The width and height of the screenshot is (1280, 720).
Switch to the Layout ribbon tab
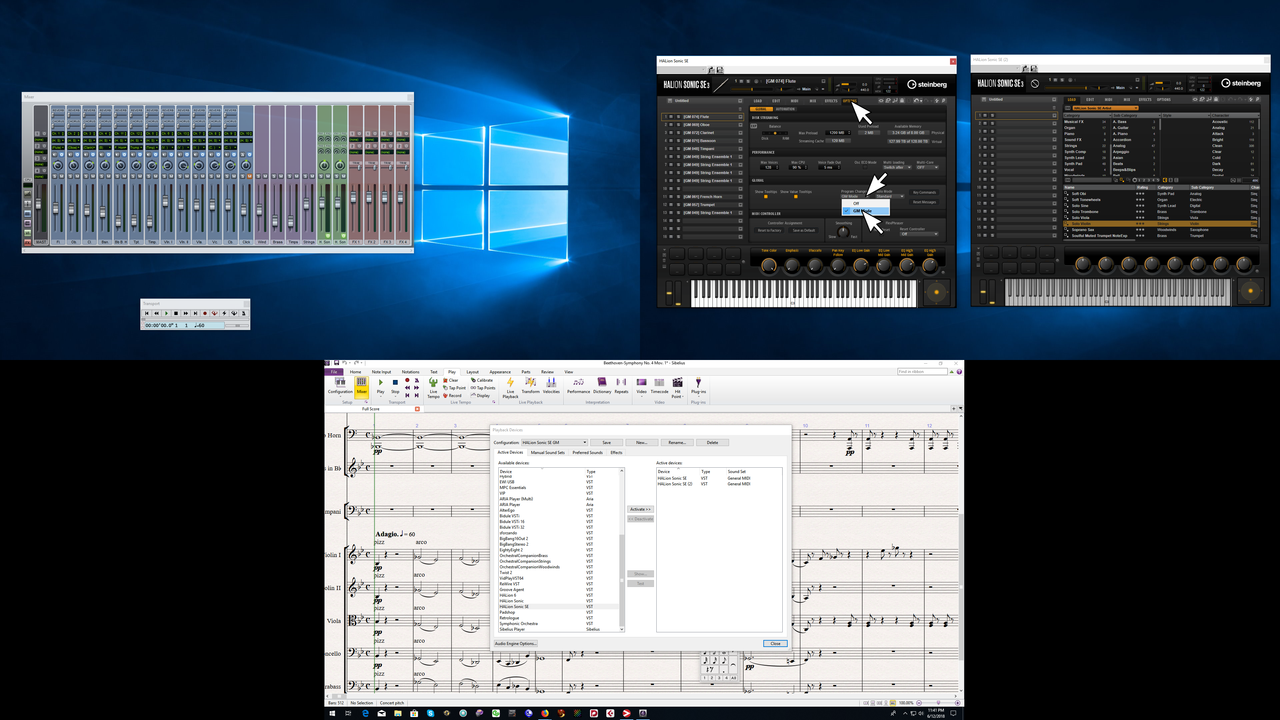(472, 371)
